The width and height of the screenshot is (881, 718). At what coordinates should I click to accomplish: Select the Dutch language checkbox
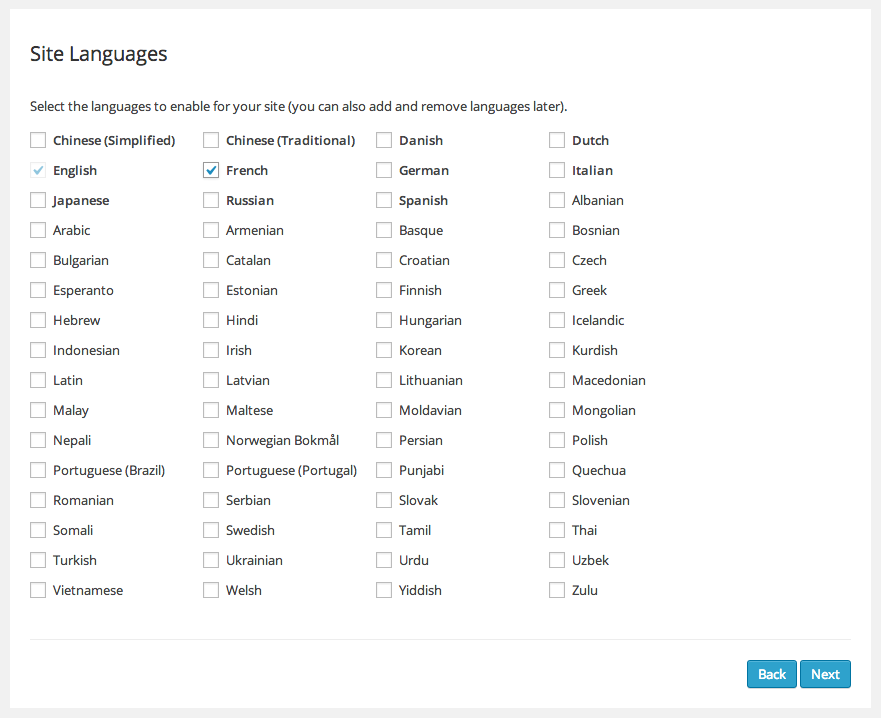(x=557, y=141)
